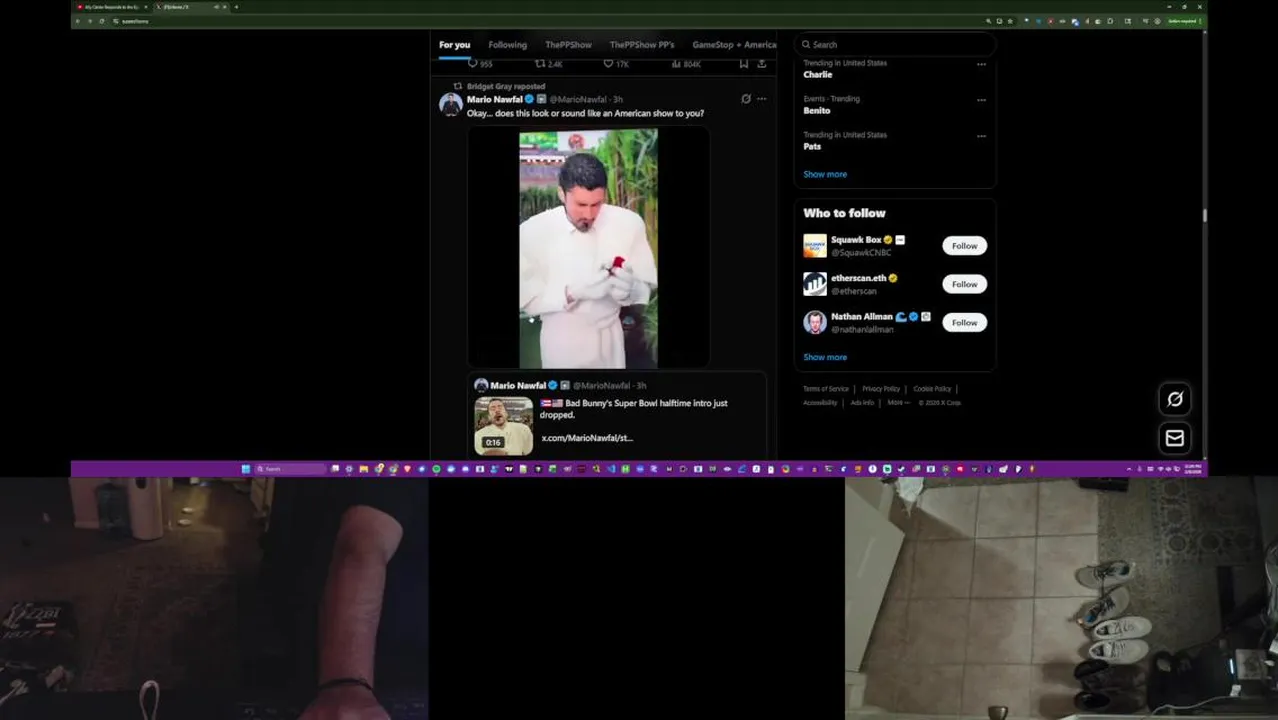
Task: Open Ads info footer link
Action: pos(862,403)
